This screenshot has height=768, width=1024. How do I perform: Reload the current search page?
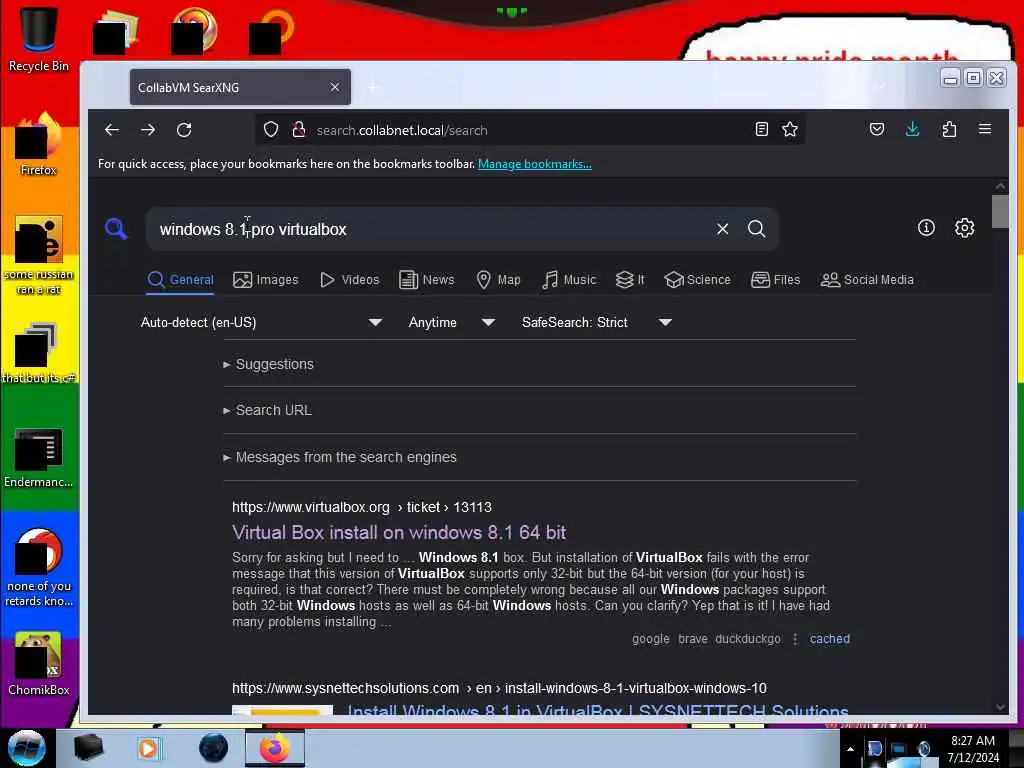(x=184, y=130)
